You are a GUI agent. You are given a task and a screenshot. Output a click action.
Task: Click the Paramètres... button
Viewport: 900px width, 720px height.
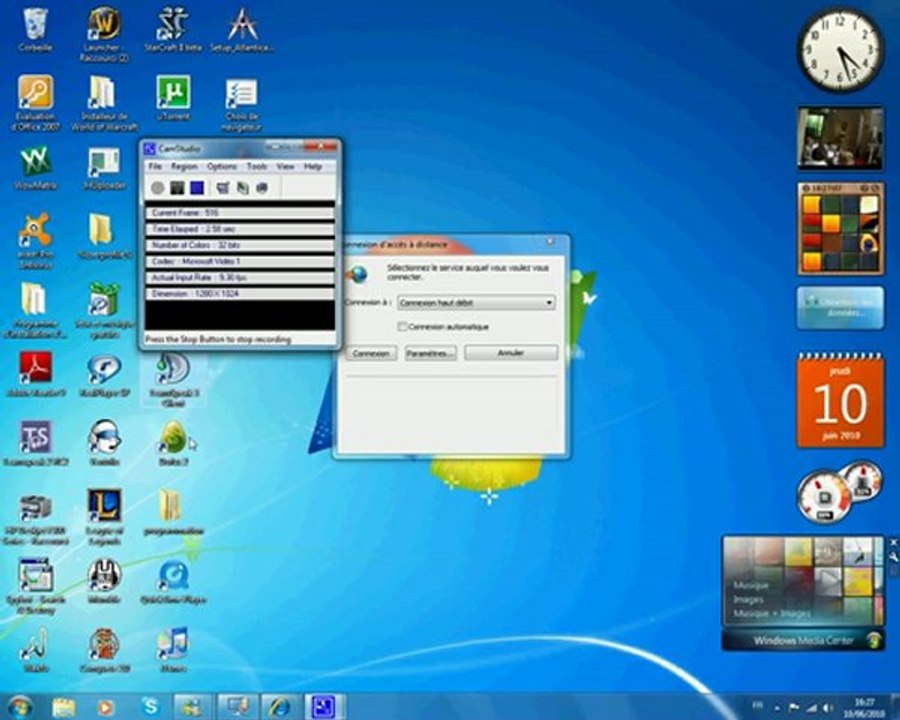(430, 353)
